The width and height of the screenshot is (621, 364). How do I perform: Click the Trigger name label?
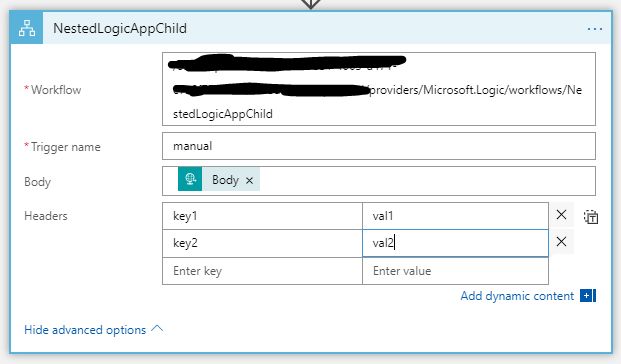(x=65, y=147)
